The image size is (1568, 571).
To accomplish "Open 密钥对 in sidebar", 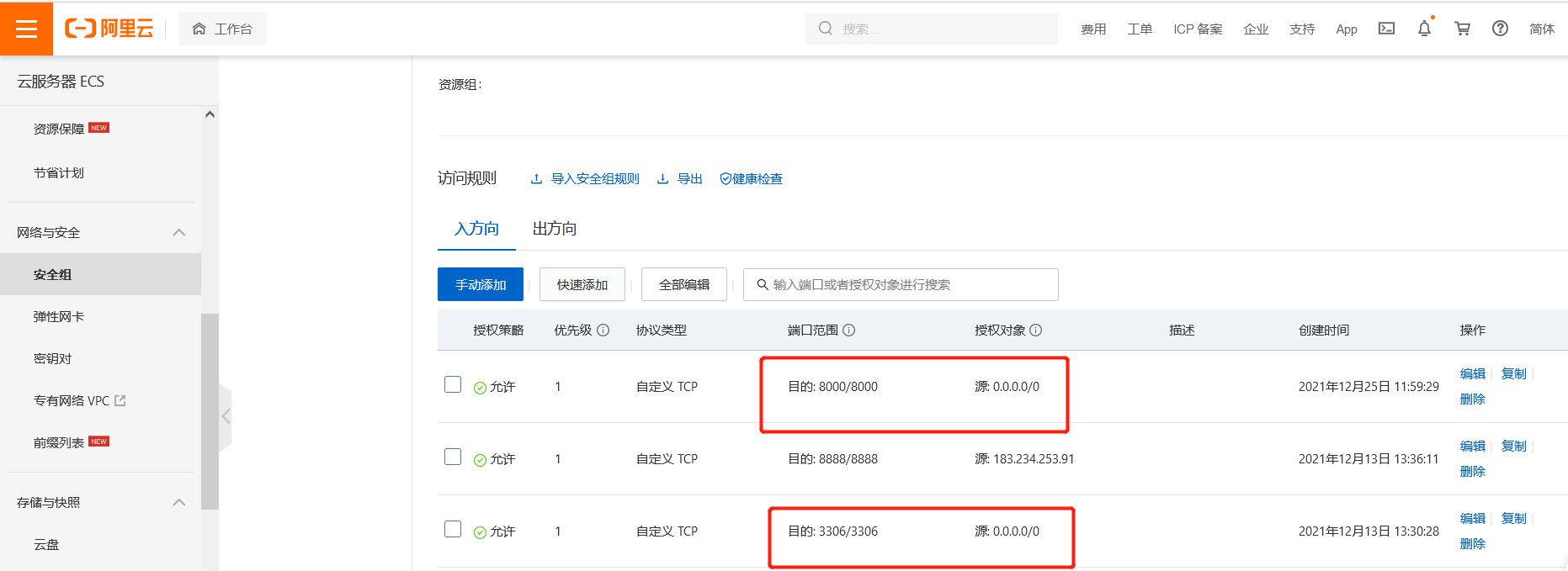I will click(x=52, y=358).
